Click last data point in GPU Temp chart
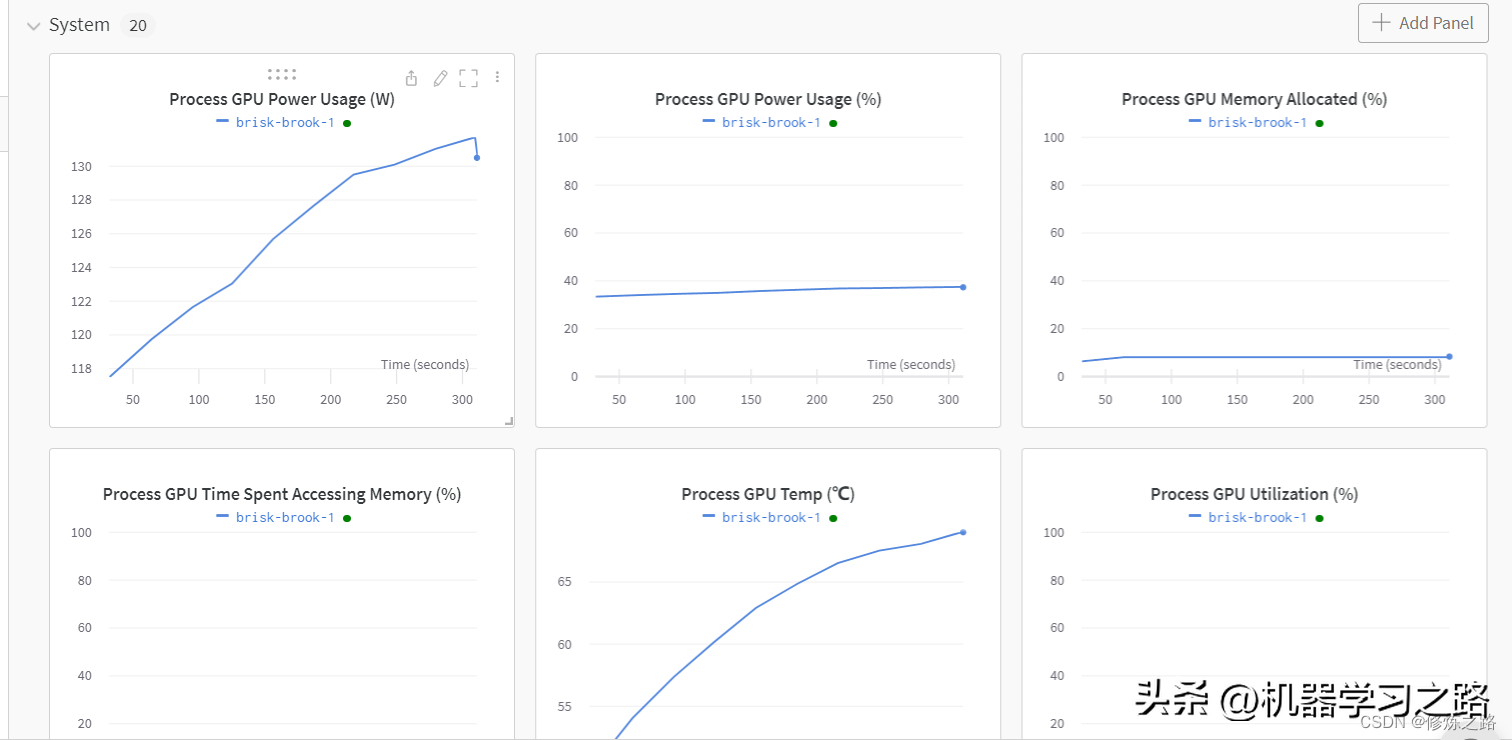 (x=963, y=532)
